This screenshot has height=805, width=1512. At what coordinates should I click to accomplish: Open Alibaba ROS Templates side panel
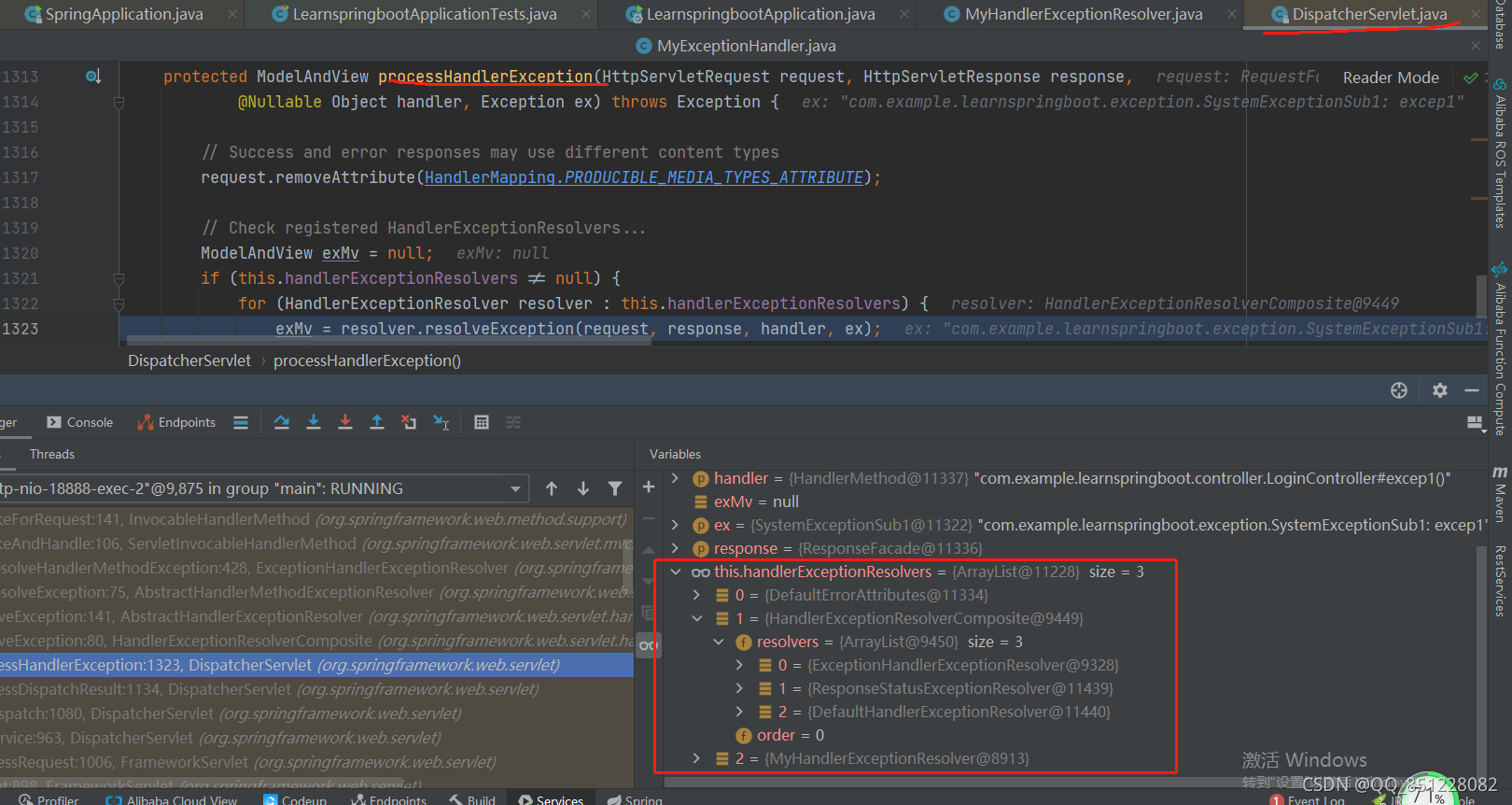point(1500,153)
